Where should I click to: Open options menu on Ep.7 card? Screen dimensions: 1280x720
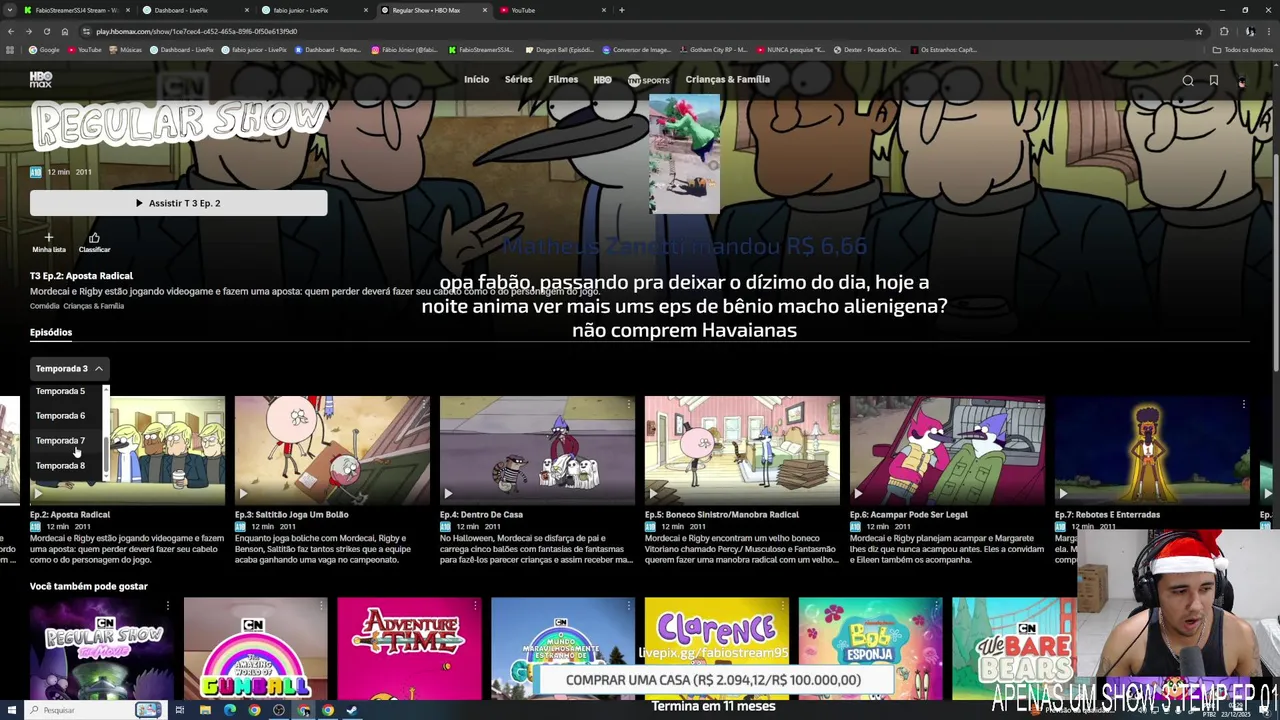tap(1243, 404)
